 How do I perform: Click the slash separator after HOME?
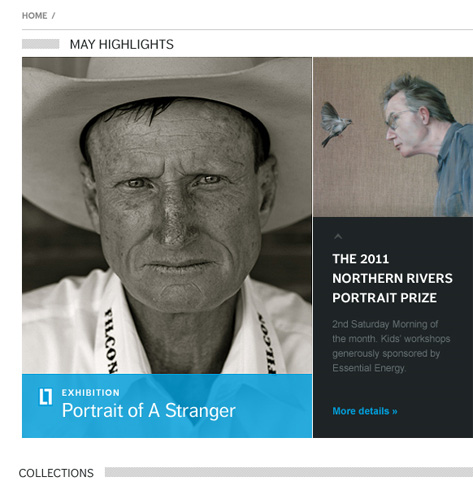coord(53,16)
